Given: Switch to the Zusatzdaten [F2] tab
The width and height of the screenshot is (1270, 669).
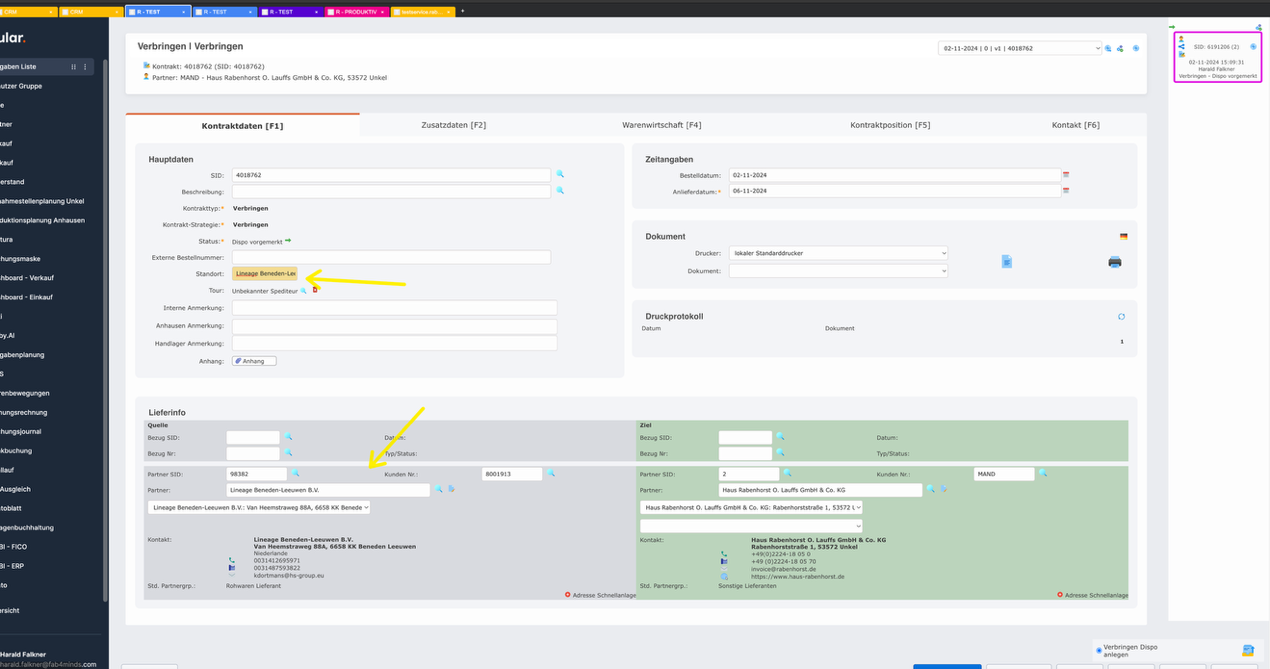Looking at the screenshot, I should click(453, 125).
